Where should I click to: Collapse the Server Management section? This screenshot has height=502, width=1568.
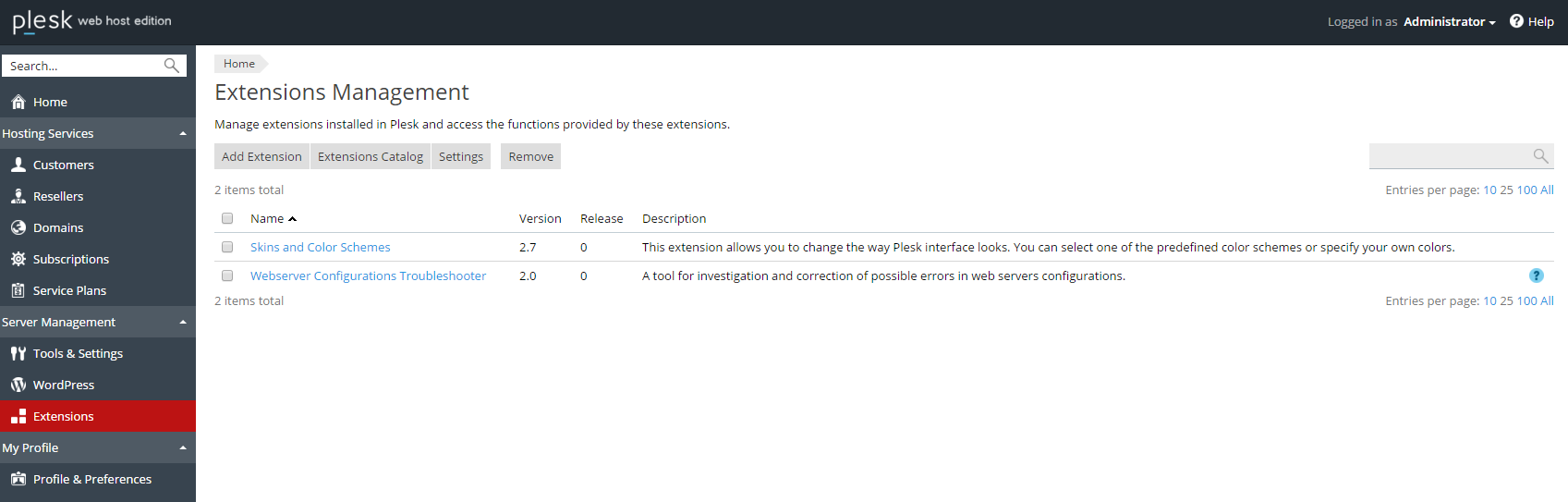[183, 323]
